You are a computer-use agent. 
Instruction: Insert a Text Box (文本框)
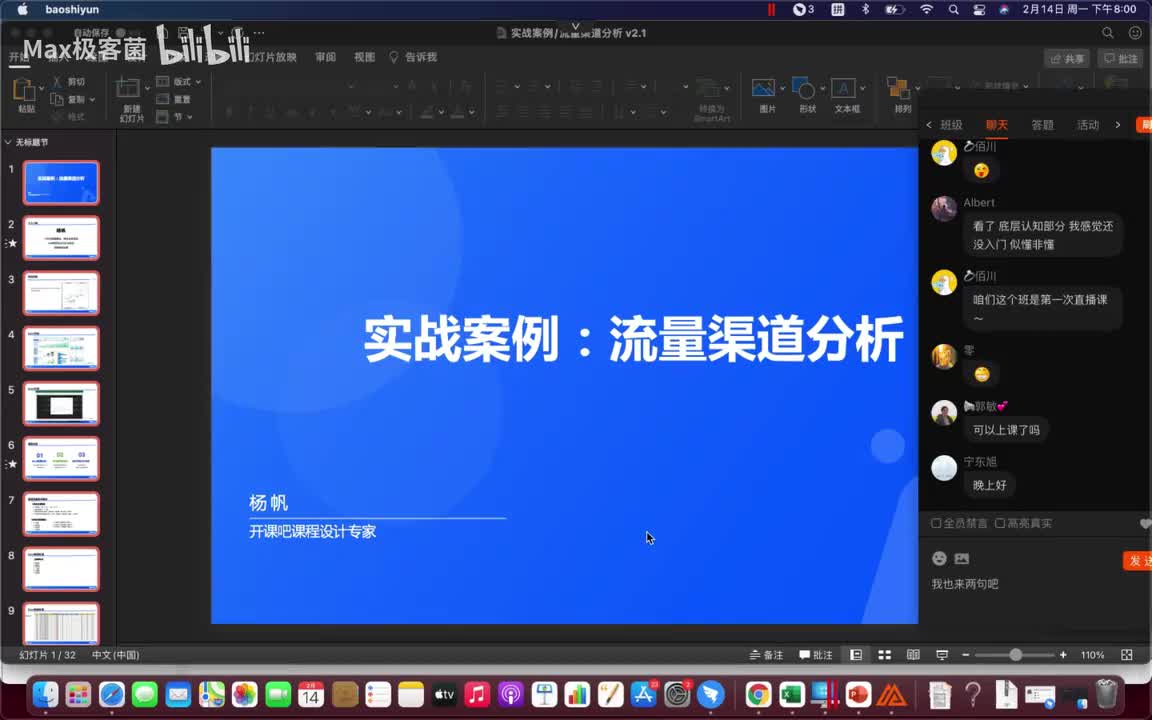click(x=843, y=88)
